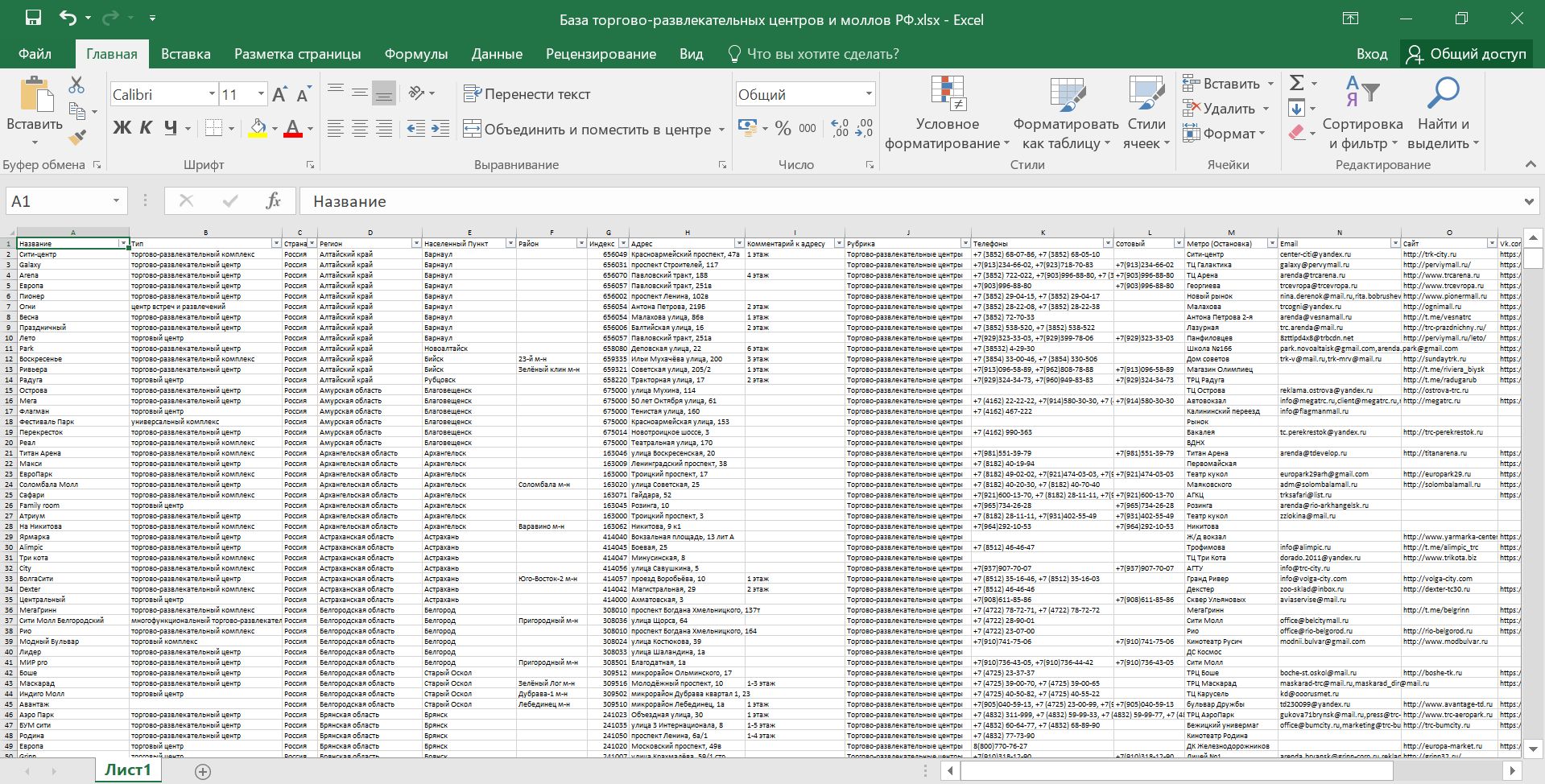Switch to the Формулы ribbon tab
This screenshot has height=784, width=1545.
415,54
